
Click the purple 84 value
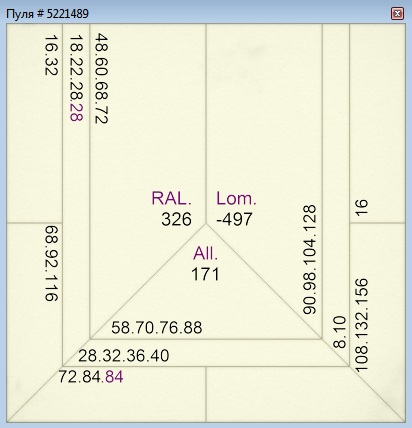coord(114,377)
